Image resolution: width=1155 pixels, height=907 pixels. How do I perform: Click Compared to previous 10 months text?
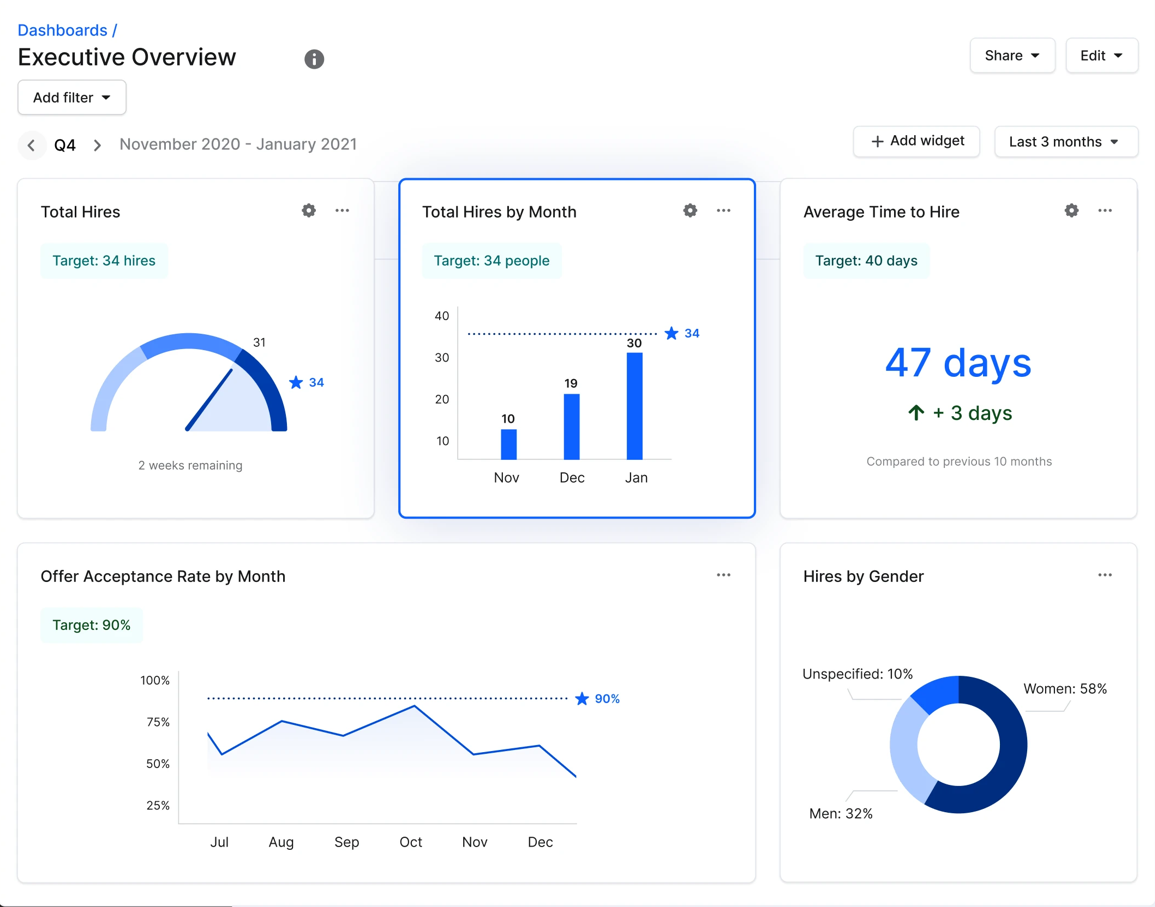point(959,462)
